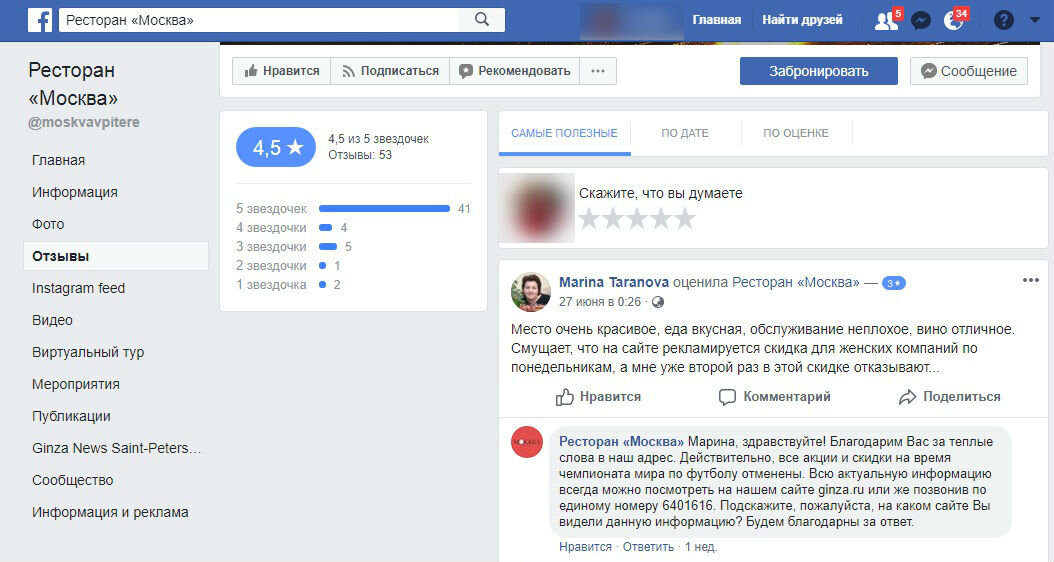Rate three stars in the review box
Screen dimensions: 1054x562
tap(637, 218)
